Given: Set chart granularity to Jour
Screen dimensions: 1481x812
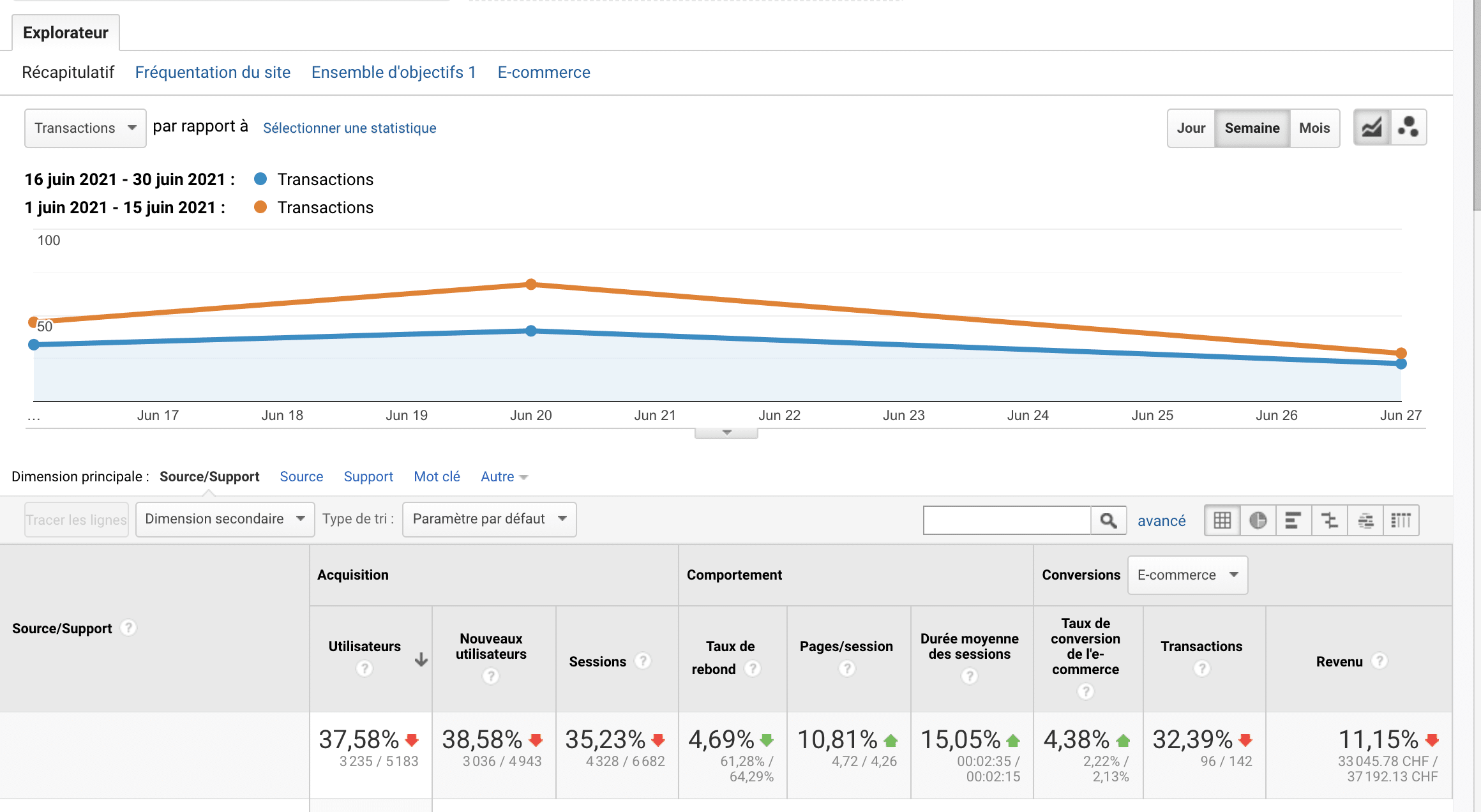Looking at the screenshot, I should (1191, 128).
